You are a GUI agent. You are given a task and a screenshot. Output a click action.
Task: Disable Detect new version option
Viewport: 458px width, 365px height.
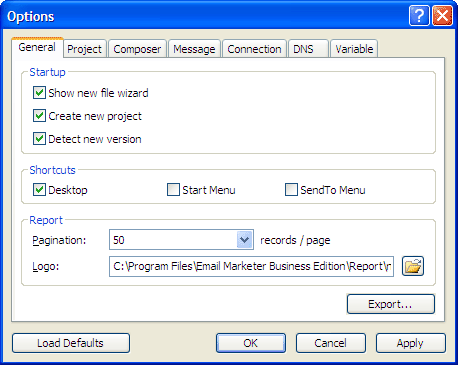pyautogui.click(x=39, y=139)
